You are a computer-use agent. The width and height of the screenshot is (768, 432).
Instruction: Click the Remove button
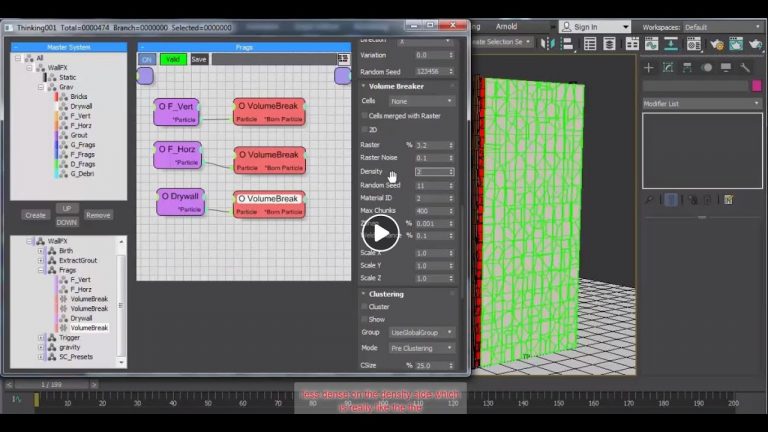[x=98, y=215]
